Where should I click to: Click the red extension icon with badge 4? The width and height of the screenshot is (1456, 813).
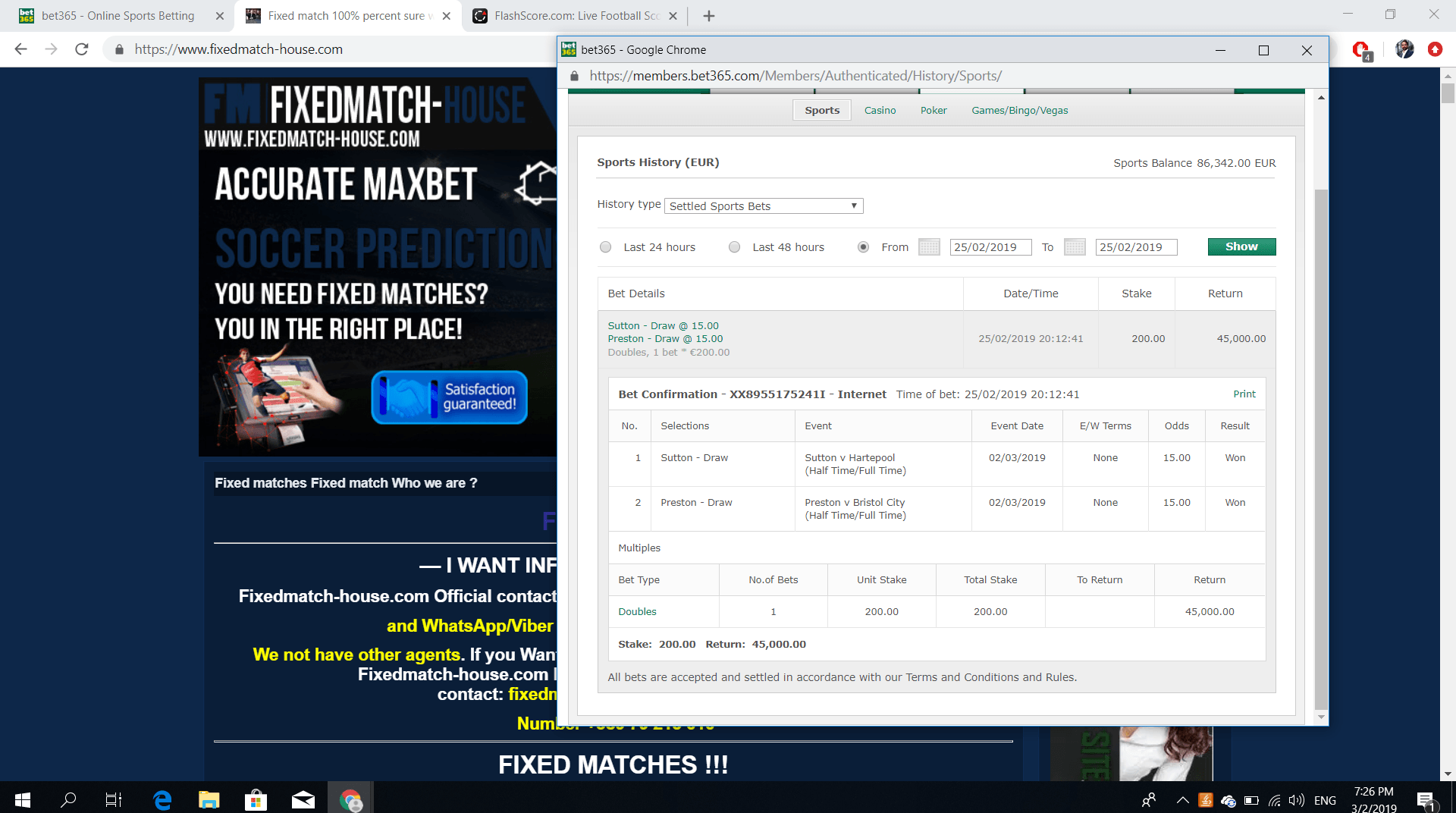click(x=1362, y=51)
